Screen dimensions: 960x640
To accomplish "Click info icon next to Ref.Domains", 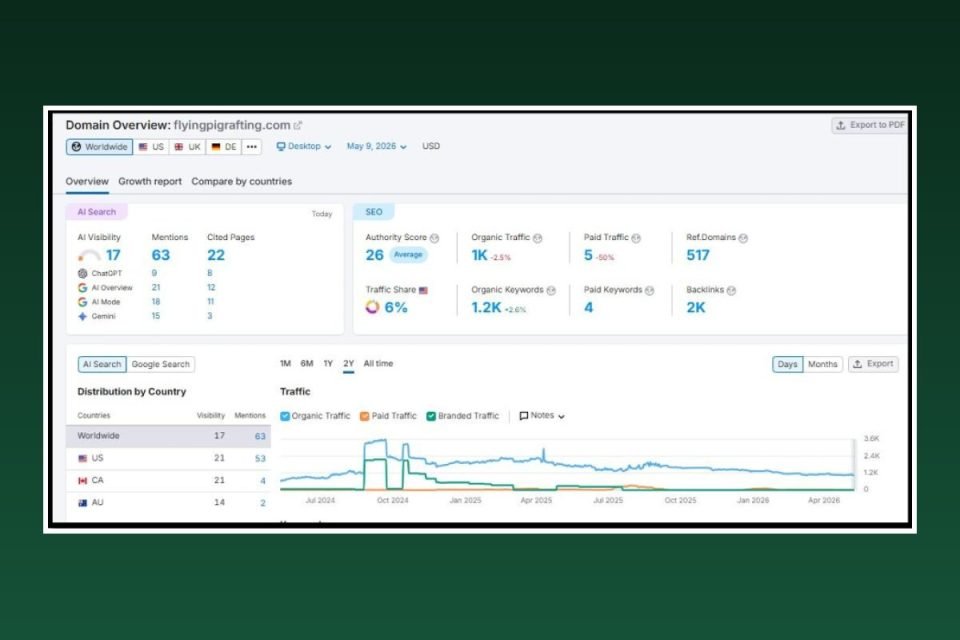I will [743, 238].
